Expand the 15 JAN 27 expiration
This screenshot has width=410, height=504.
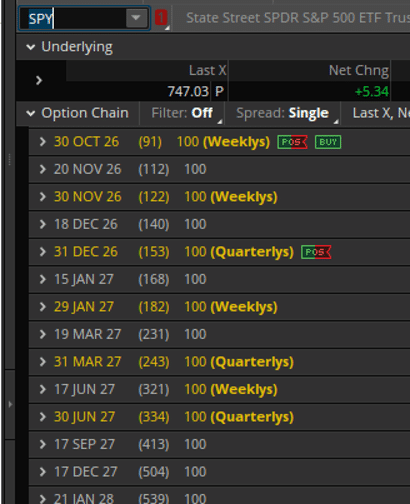click(x=43, y=279)
